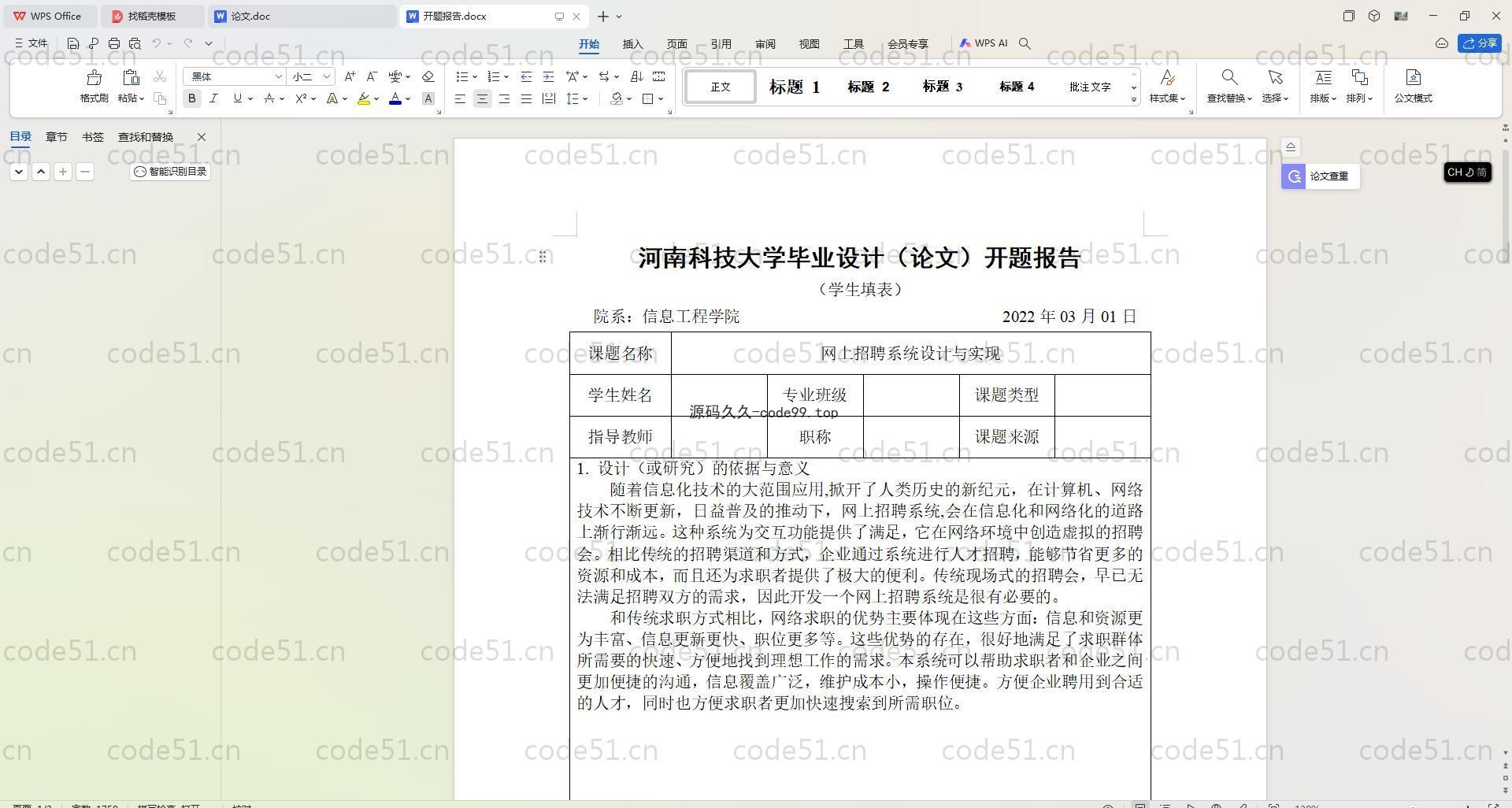Click the Copy icon beside paste
Image resolution: width=1512 pixels, height=808 pixels.
(x=160, y=98)
